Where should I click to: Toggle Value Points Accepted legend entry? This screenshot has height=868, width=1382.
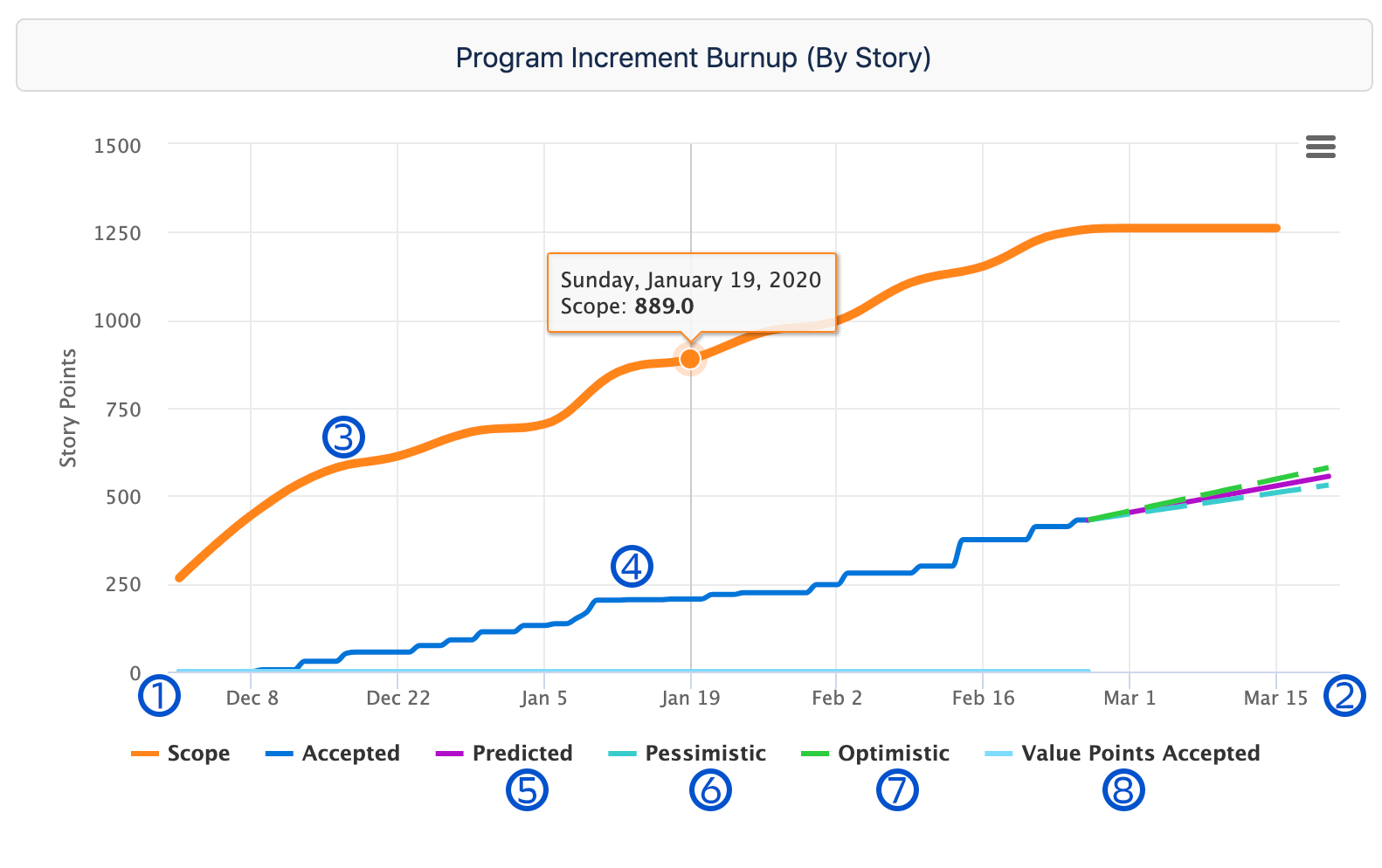tap(1123, 753)
